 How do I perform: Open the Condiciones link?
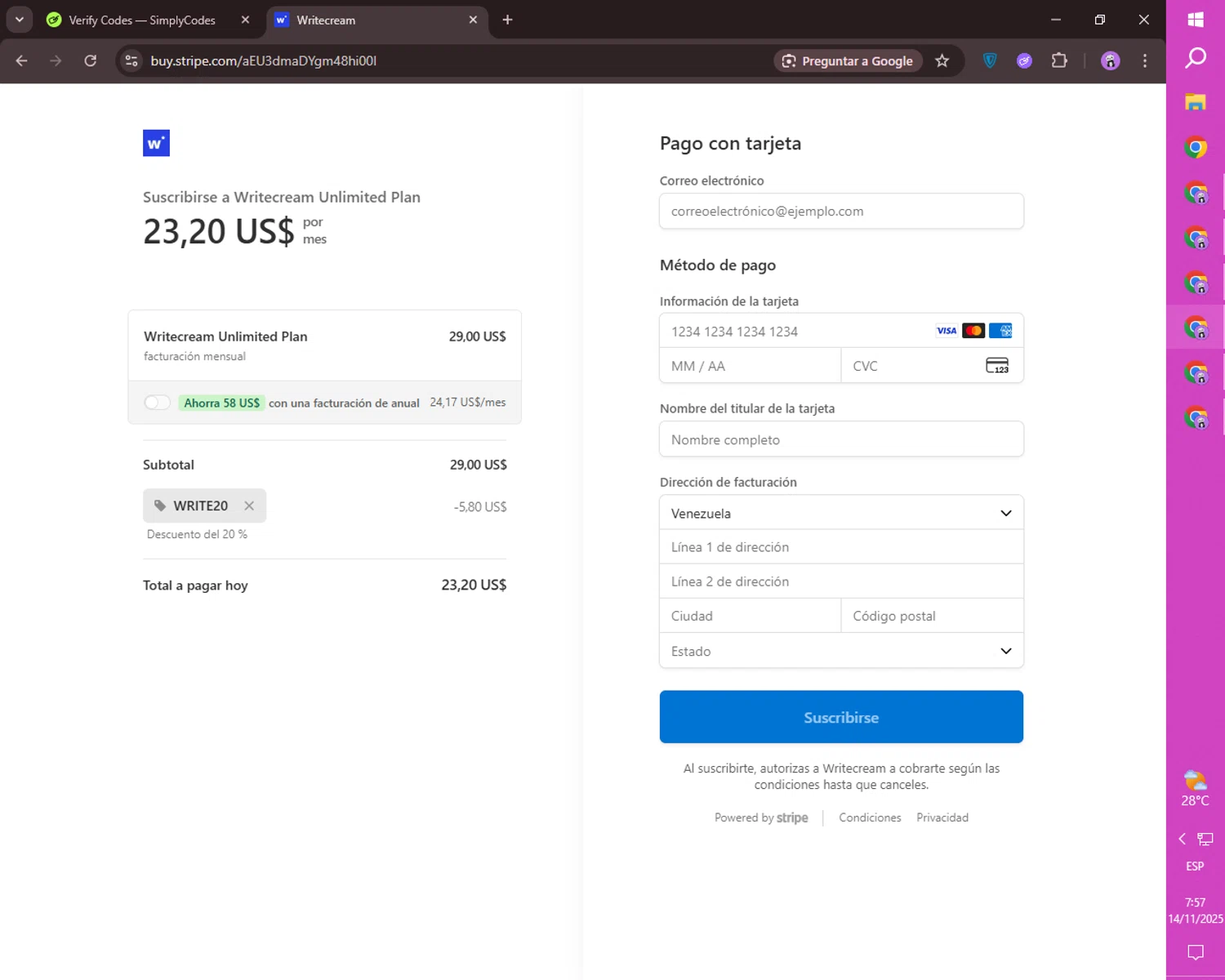[x=870, y=817]
